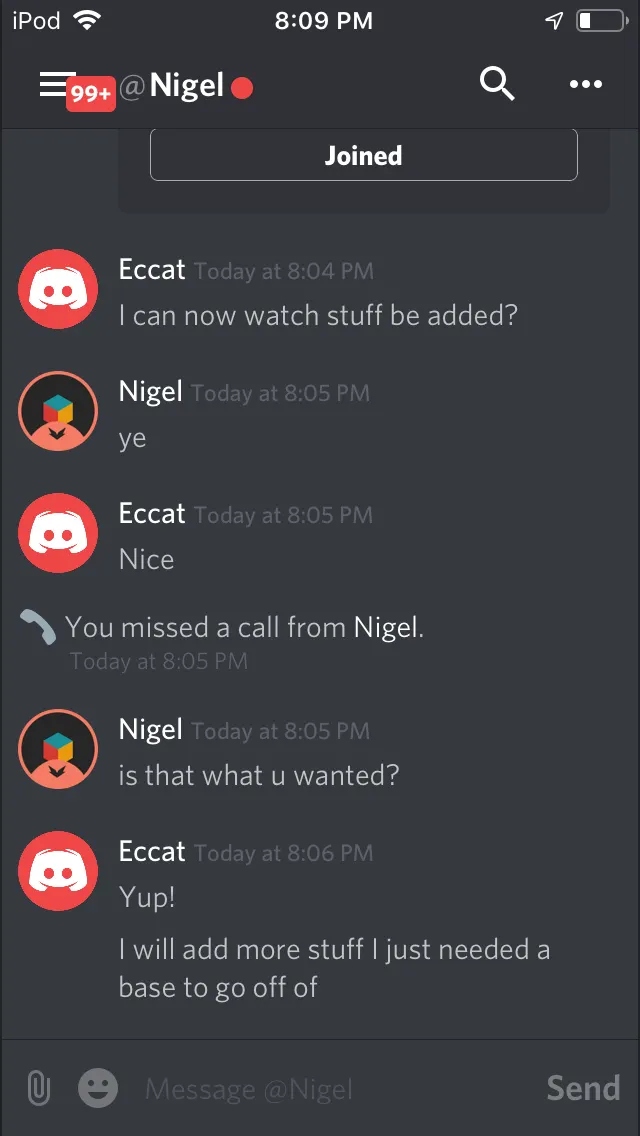Image resolution: width=640 pixels, height=1136 pixels.
Task: Tap the Send button
Action: (583, 1088)
